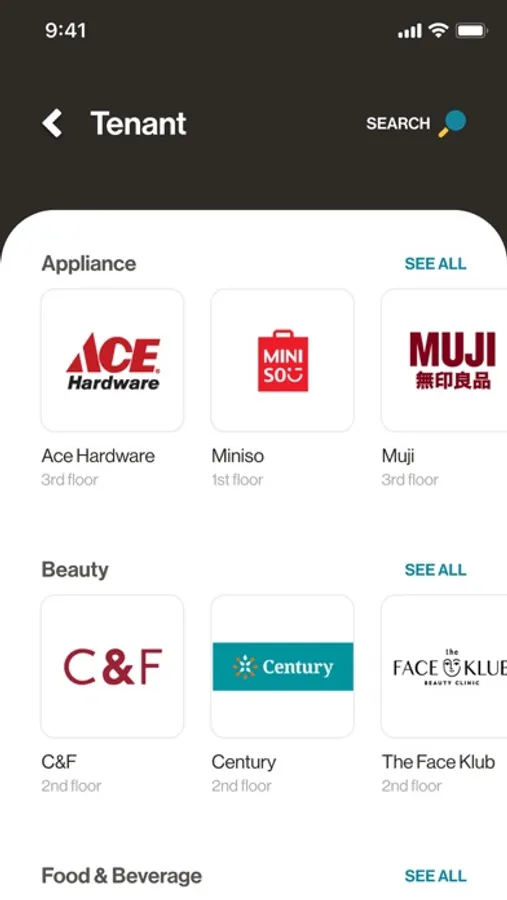Click the magnifying glass search icon
The width and height of the screenshot is (507, 900).
click(x=452, y=123)
